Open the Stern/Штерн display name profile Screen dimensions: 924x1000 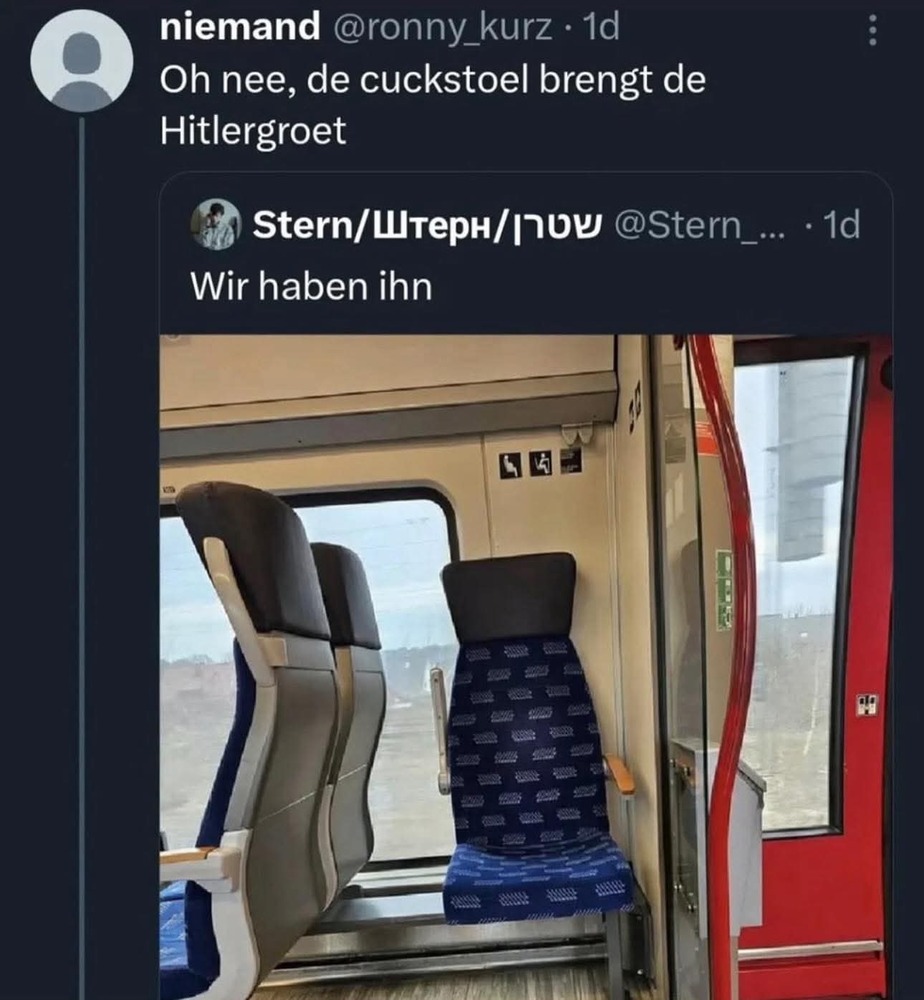[427, 225]
